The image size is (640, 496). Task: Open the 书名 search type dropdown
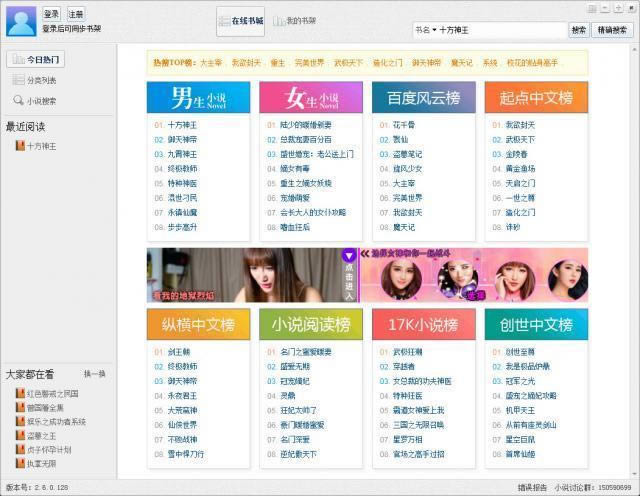pyautogui.click(x=426, y=30)
